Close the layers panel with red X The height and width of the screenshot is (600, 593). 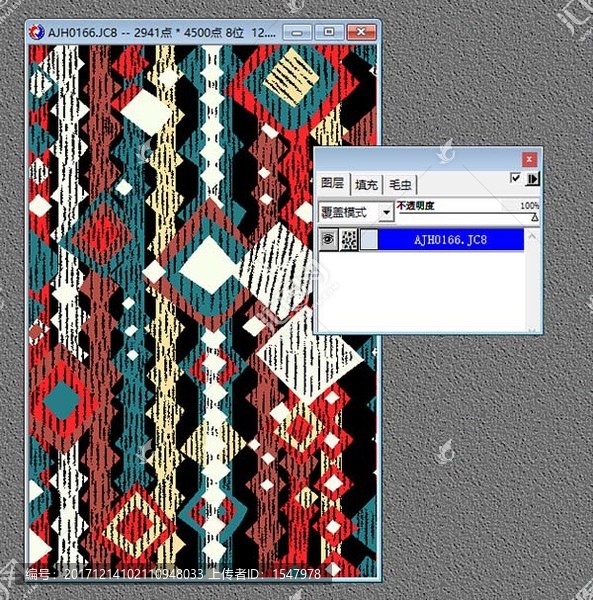[529, 159]
